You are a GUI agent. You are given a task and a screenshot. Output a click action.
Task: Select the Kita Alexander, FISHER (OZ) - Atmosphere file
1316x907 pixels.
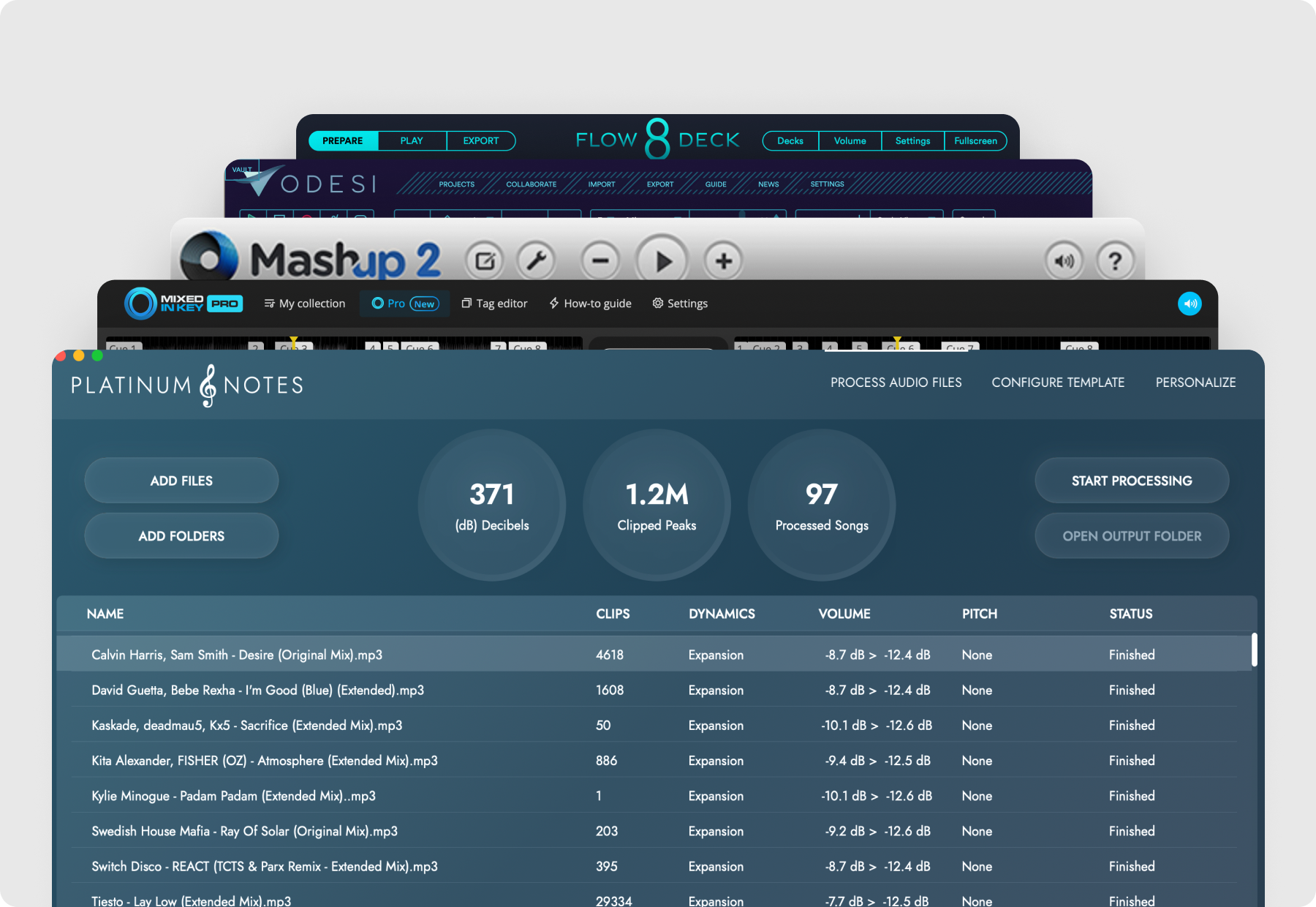tap(654, 761)
